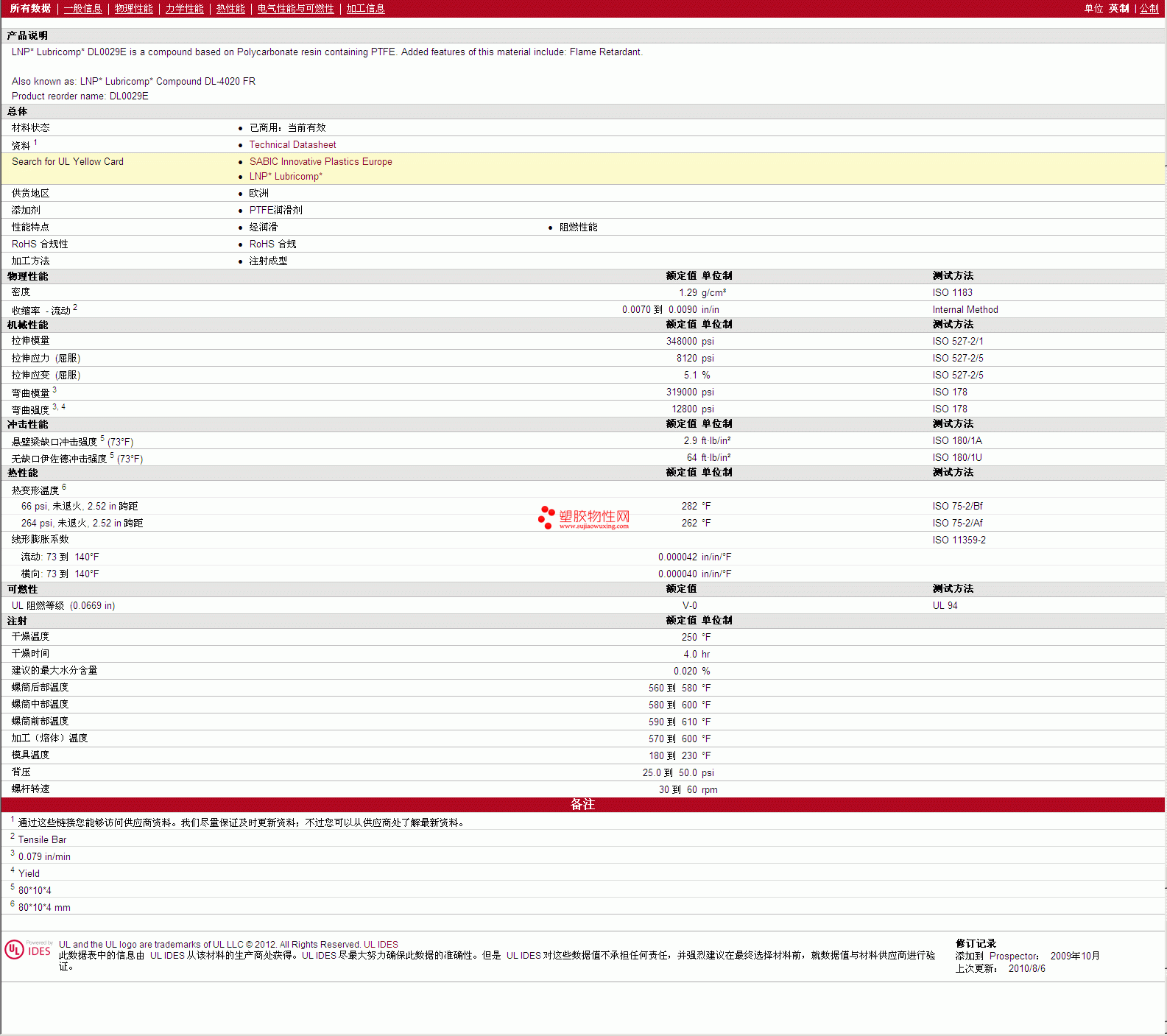
Task: Click SABIC Innovative Plastics Europe link
Action: (x=320, y=162)
